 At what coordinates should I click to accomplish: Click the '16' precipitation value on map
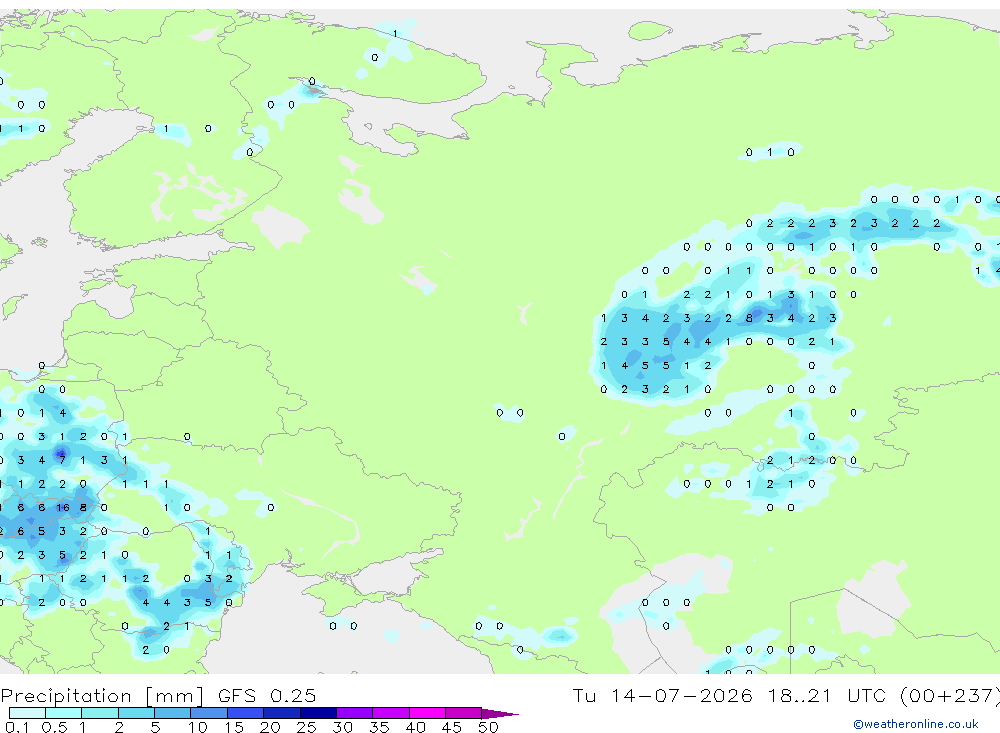click(x=62, y=508)
